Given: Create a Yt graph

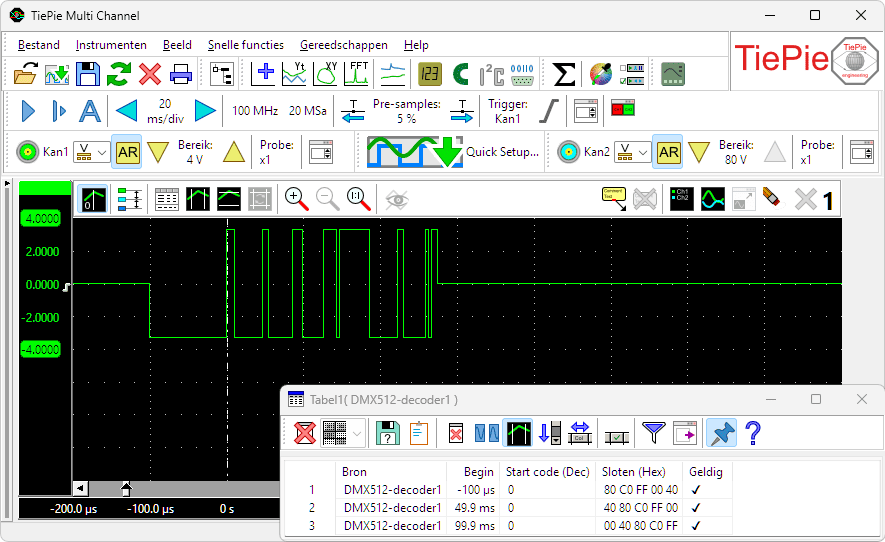Looking at the screenshot, I should 294,74.
